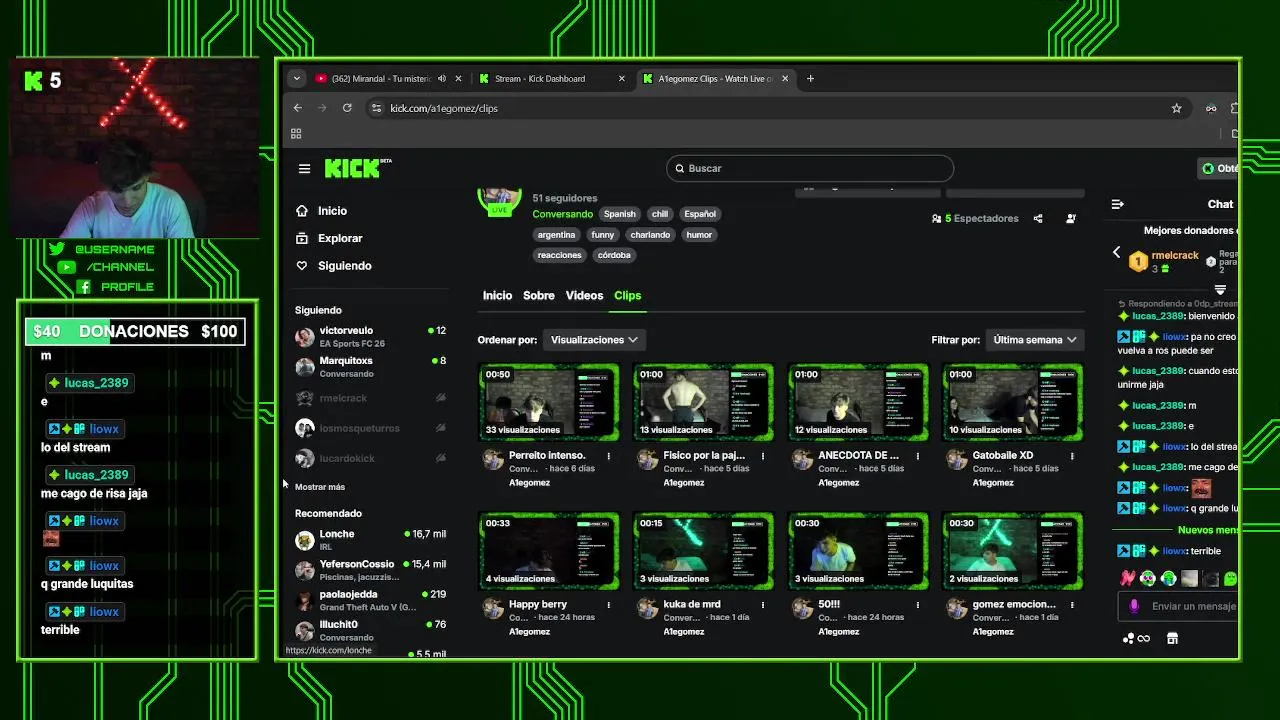Open recommended channel paolaojedda
1280x720 pixels.
click(370, 600)
